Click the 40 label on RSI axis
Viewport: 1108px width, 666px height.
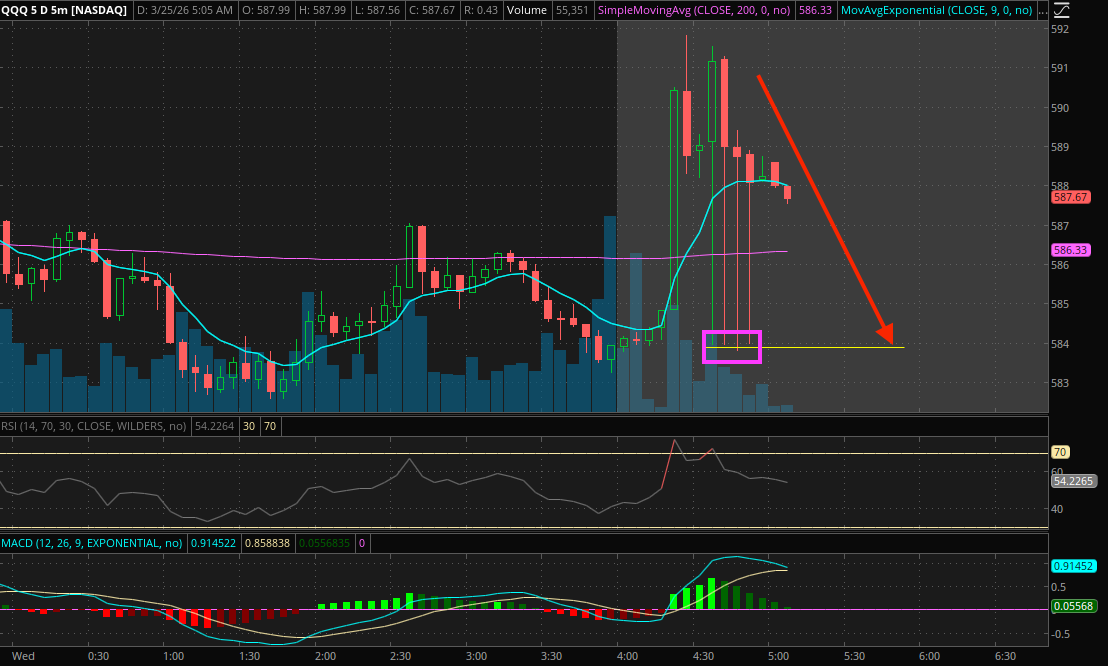click(x=1057, y=509)
